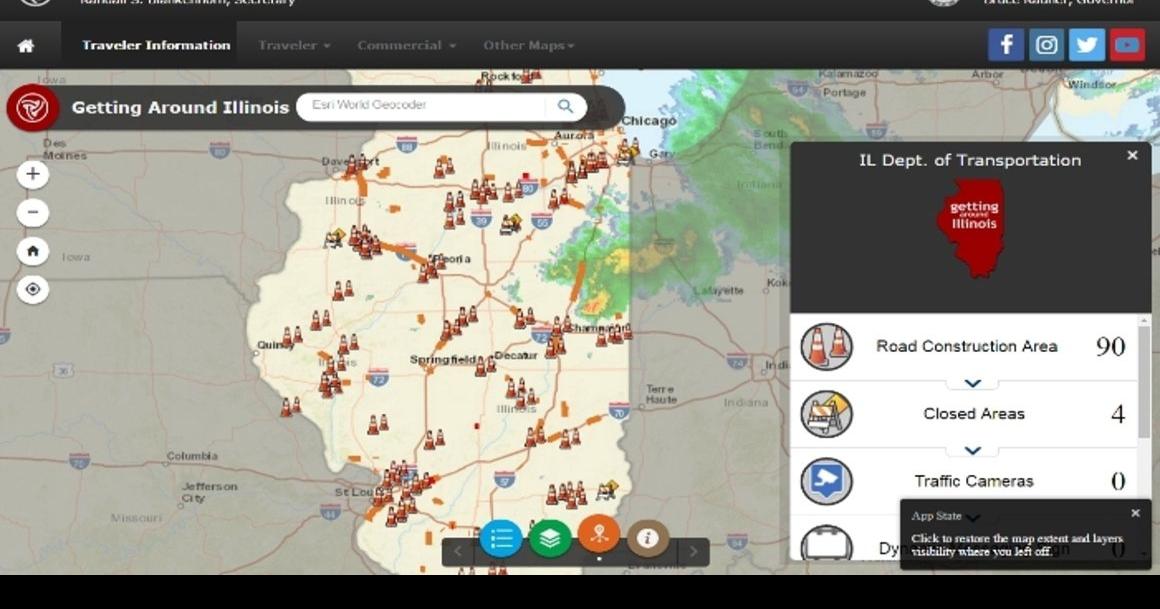Click the getting around Illinois state logo

click(x=972, y=228)
